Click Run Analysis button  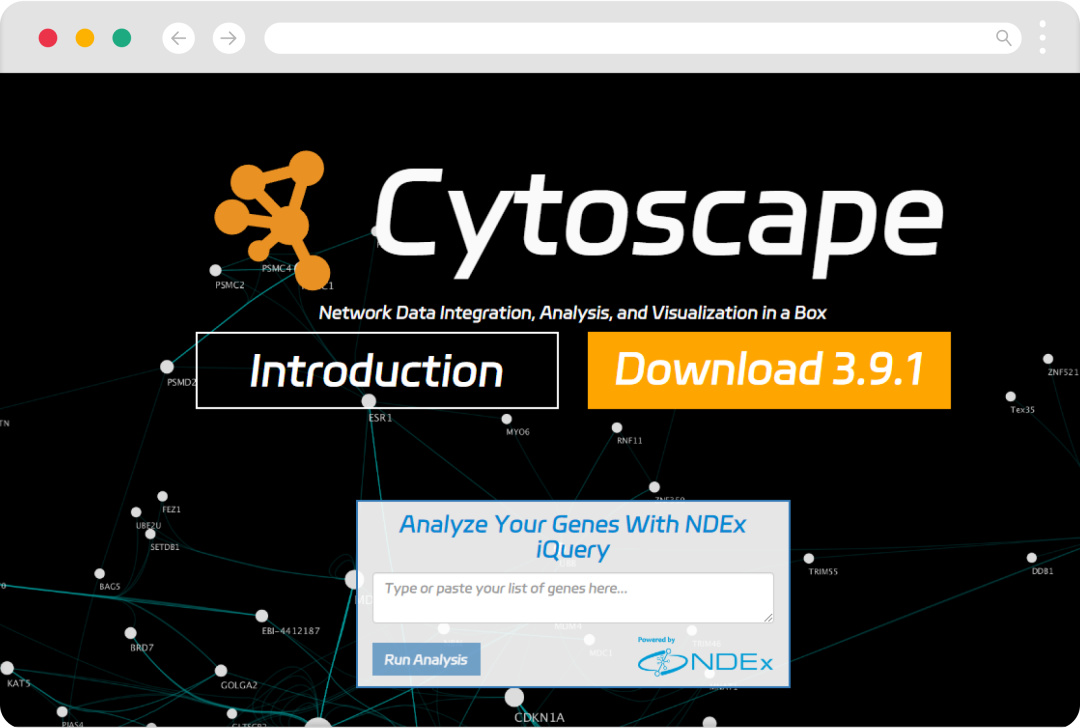pyautogui.click(x=426, y=659)
